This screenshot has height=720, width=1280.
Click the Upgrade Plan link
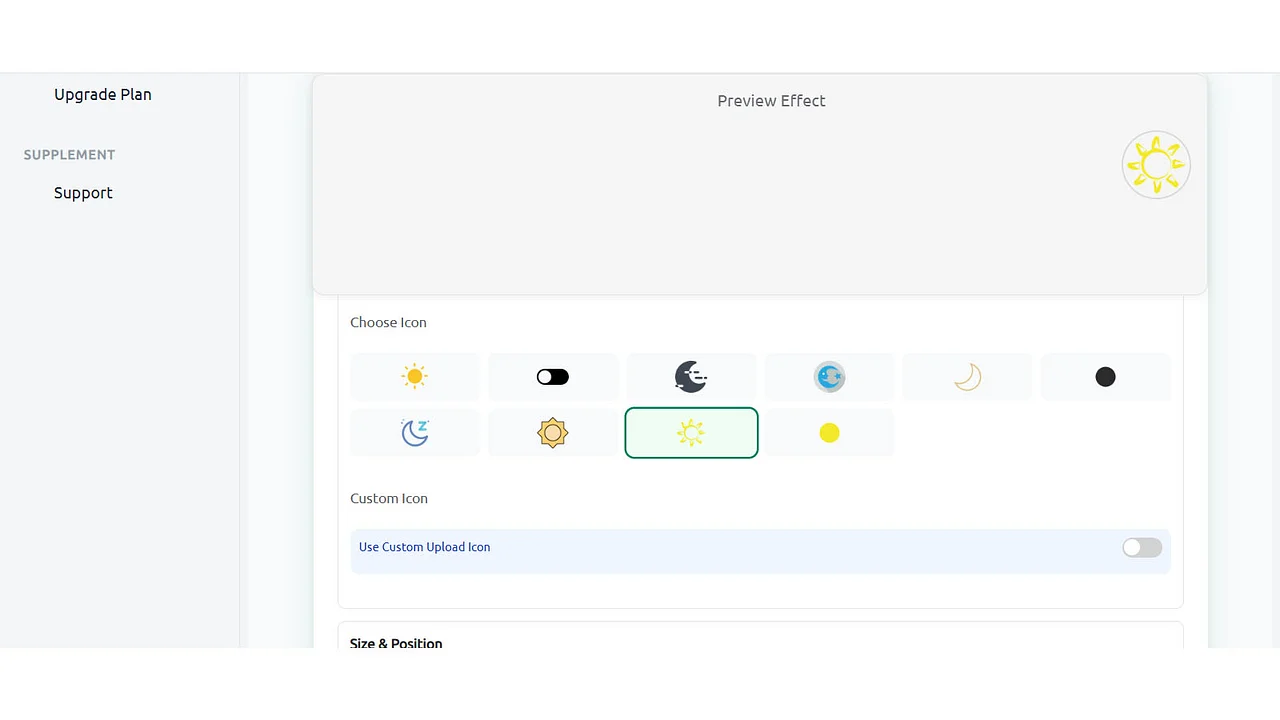coord(102,94)
